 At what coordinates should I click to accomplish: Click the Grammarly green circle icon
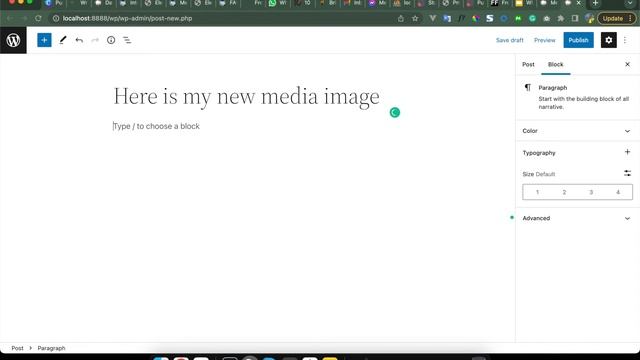coord(395,113)
